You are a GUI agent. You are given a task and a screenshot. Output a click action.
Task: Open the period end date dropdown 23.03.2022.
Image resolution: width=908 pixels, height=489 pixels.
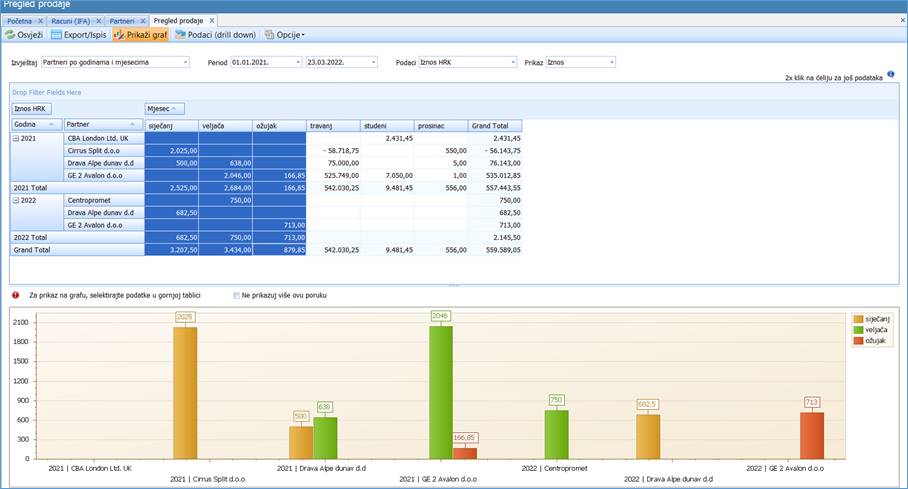point(374,62)
